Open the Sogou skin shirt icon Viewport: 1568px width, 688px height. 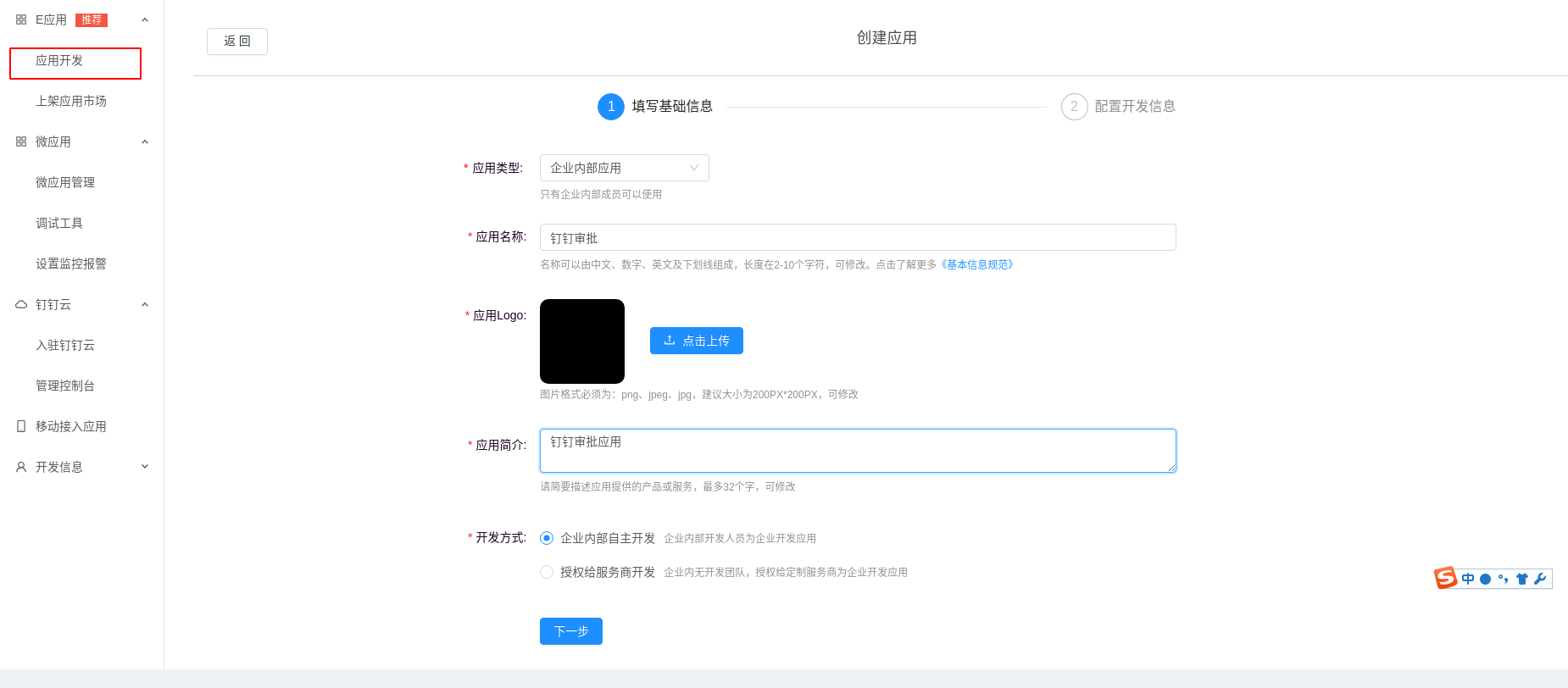coord(1522,580)
